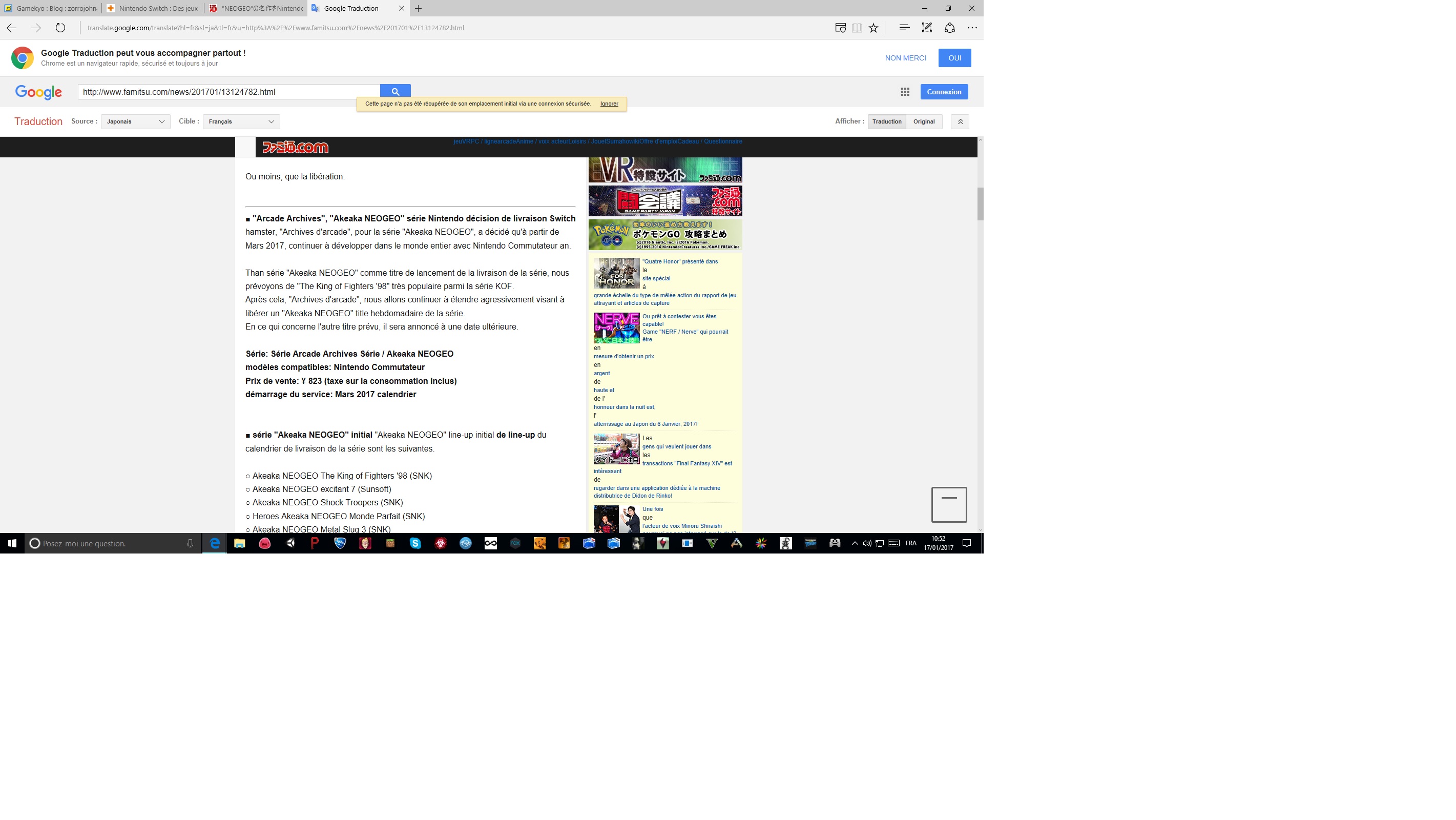Image resolution: width=1456 pixels, height=820 pixels.
Task: Open the Source language Japonais dropdown
Action: tap(136, 121)
